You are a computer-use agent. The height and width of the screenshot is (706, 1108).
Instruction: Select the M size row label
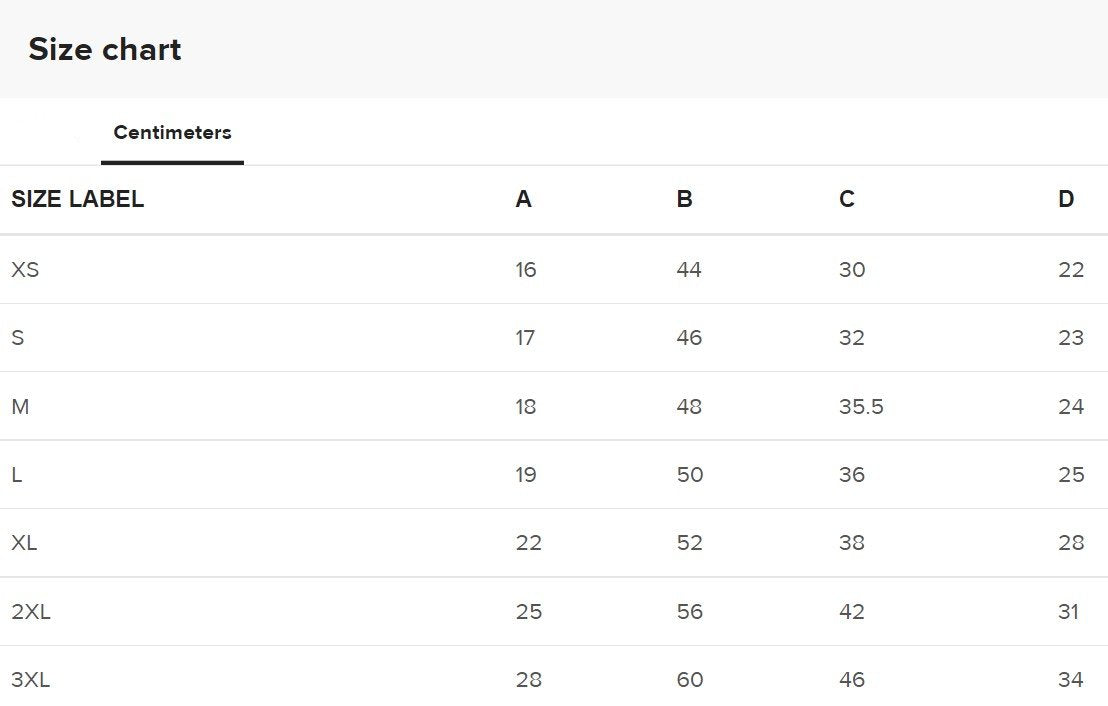coord(20,407)
